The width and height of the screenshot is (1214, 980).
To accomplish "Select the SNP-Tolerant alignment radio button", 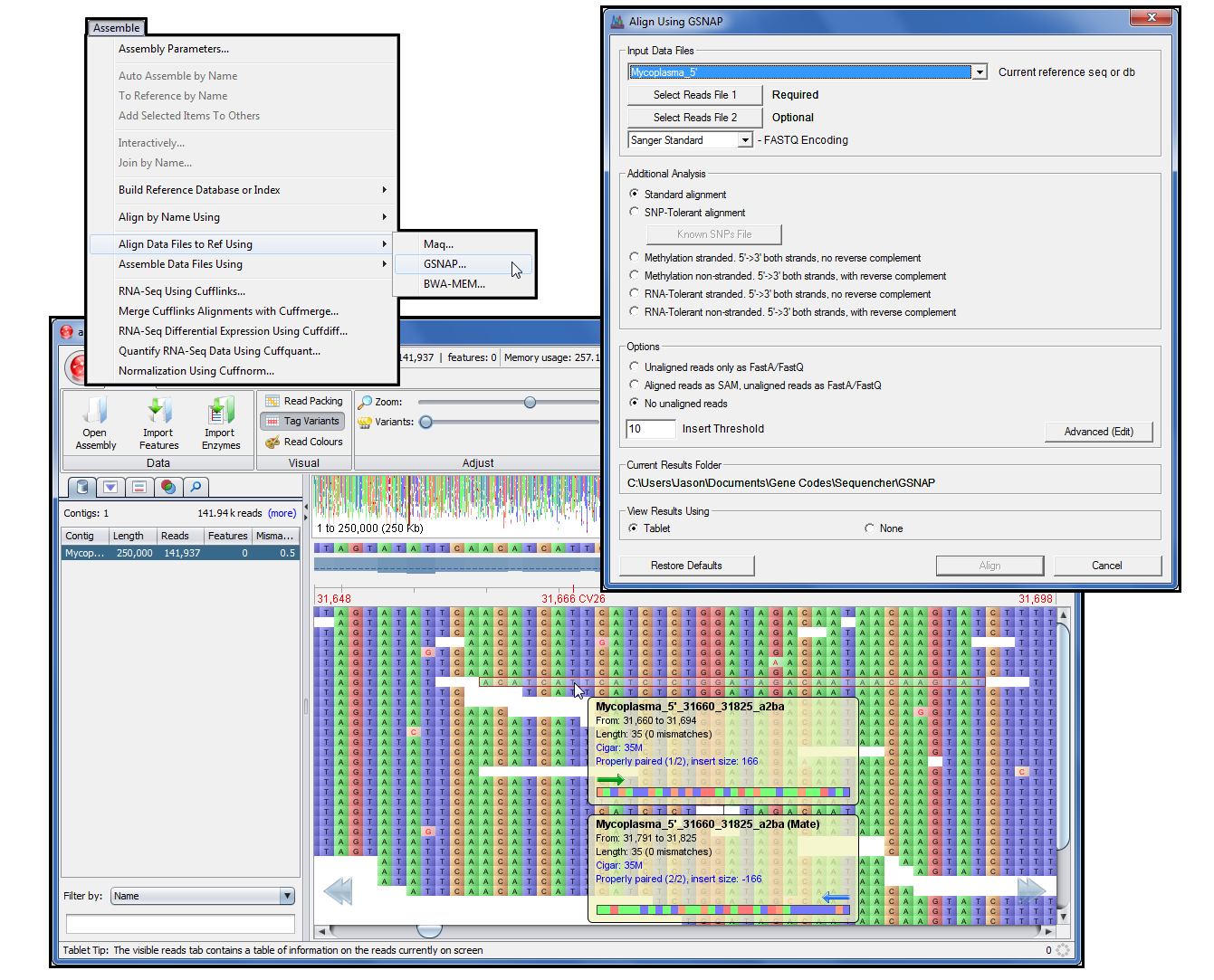I will [634, 212].
